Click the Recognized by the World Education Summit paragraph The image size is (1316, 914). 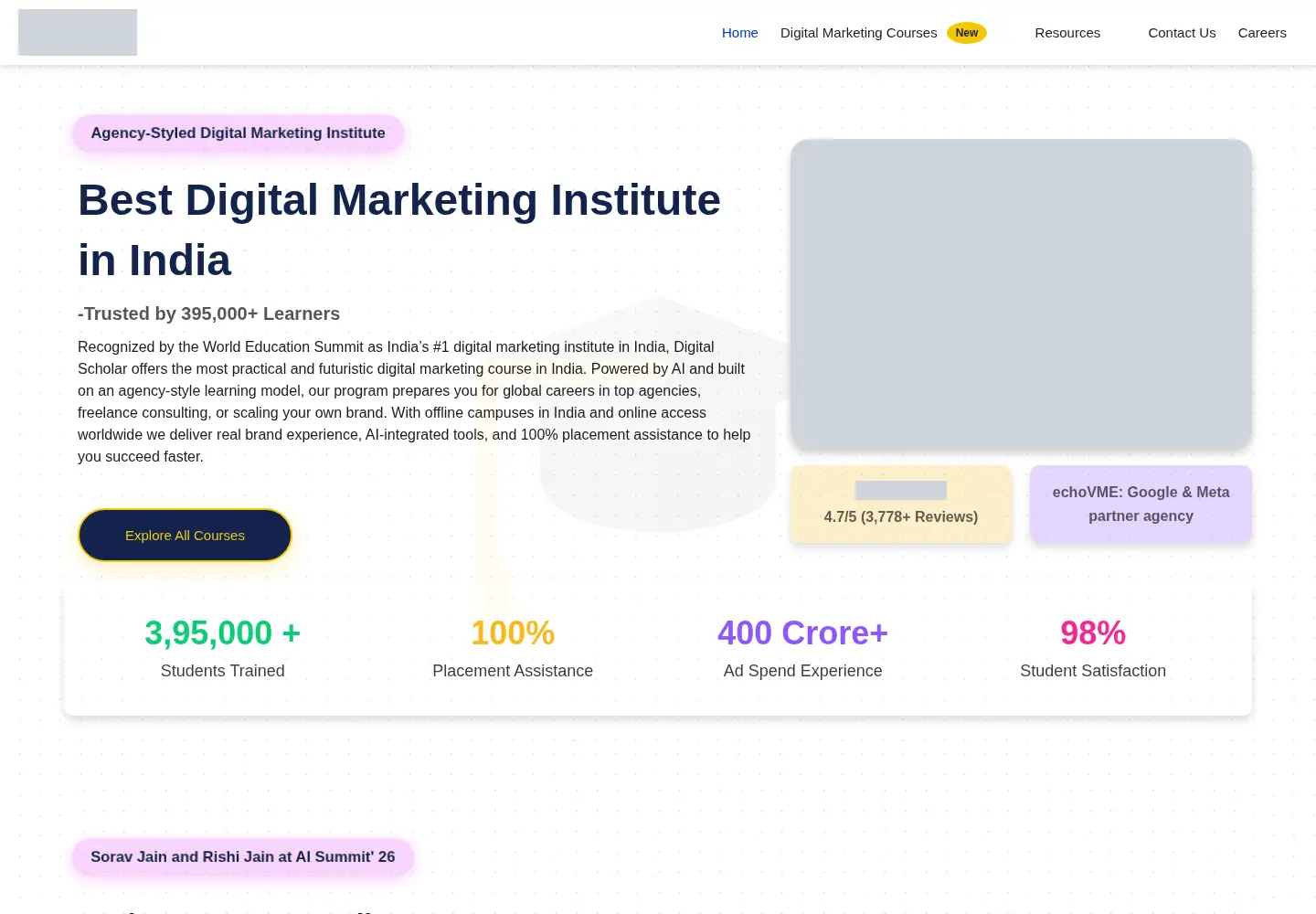[x=414, y=402]
